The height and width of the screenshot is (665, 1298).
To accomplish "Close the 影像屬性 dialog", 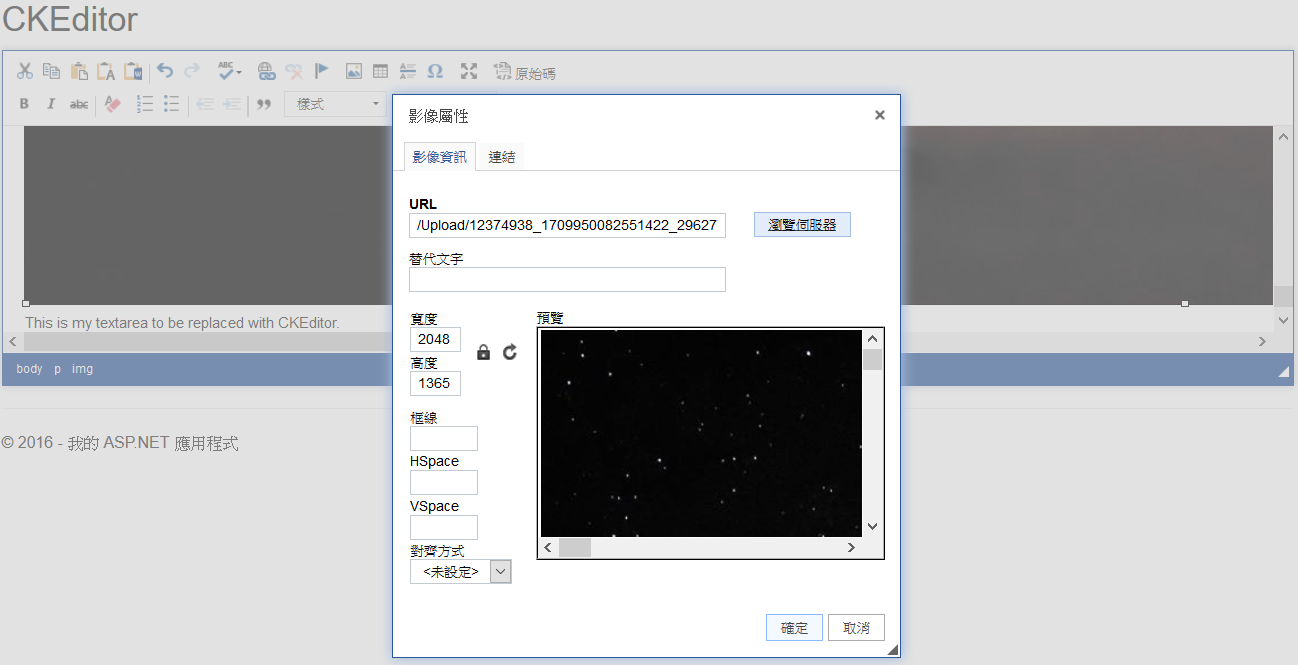I will tap(880, 115).
